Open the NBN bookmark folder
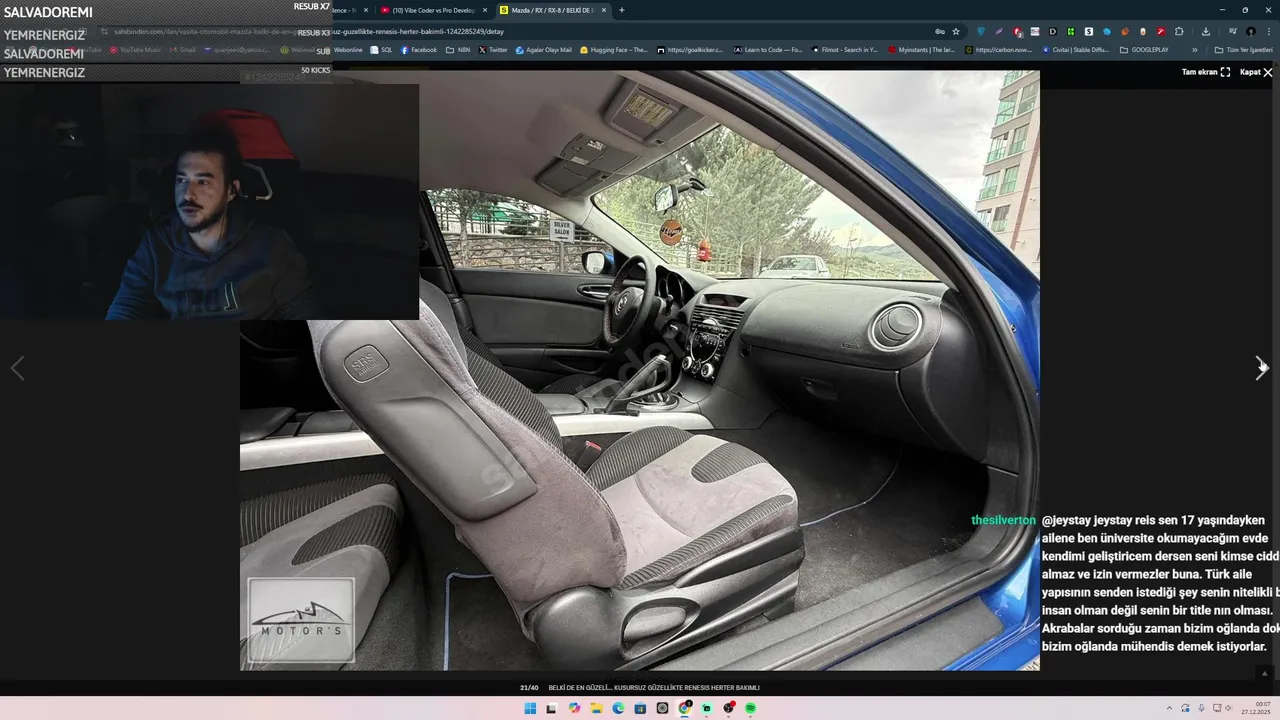Image resolution: width=1280 pixels, height=720 pixels. [x=458, y=50]
